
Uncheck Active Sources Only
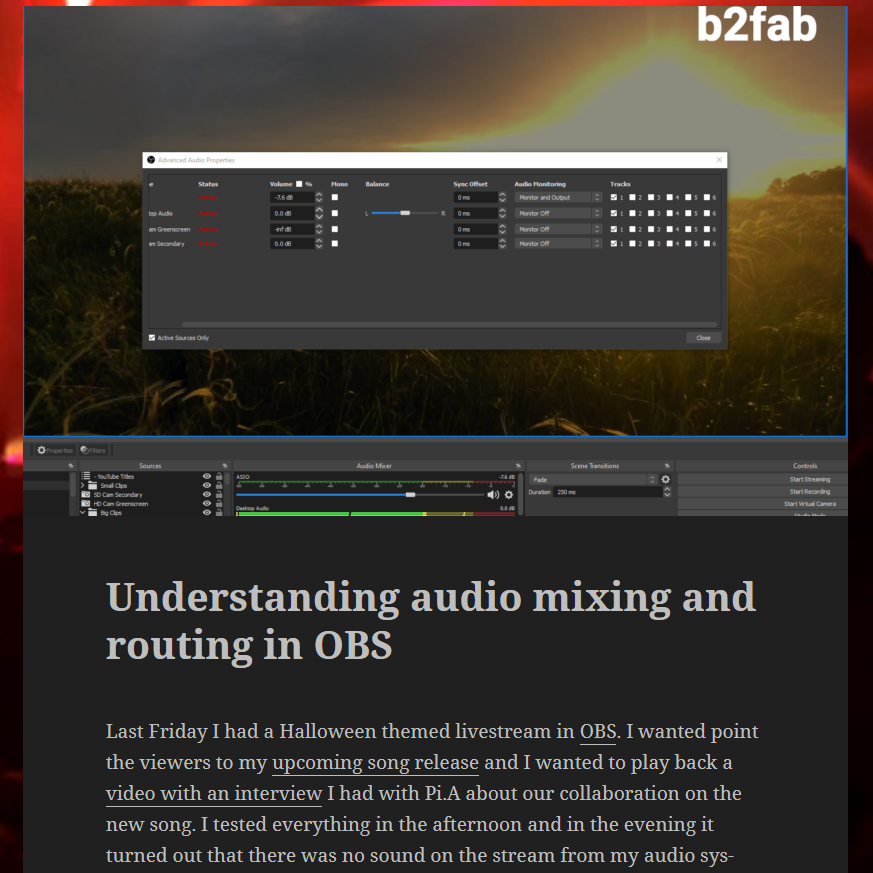coord(152,337)
